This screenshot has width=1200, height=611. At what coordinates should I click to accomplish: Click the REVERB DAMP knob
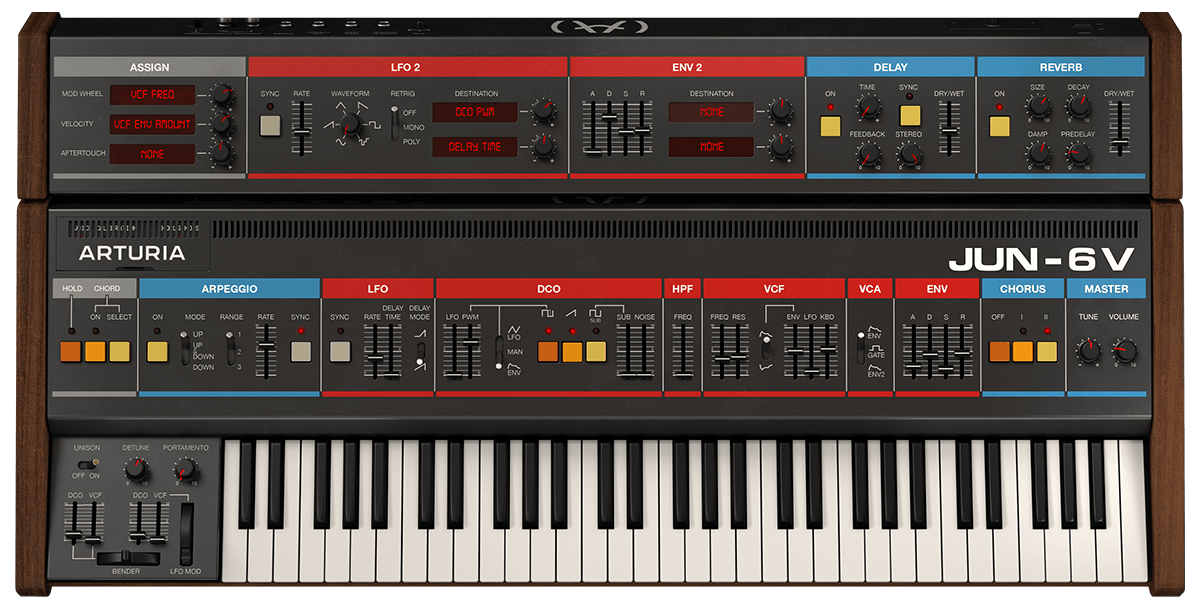point(1038,154)
